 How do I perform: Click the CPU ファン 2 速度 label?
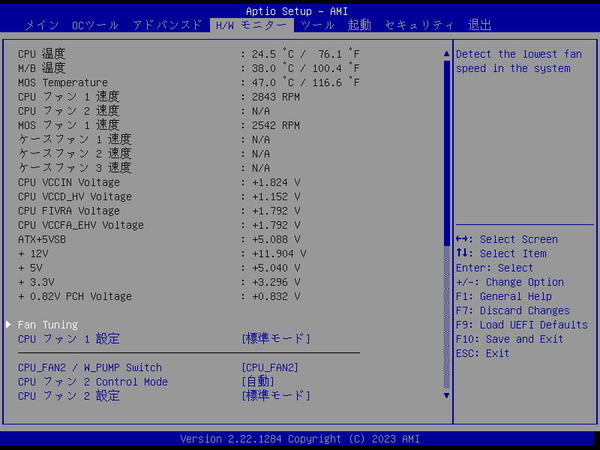(68, 111)
